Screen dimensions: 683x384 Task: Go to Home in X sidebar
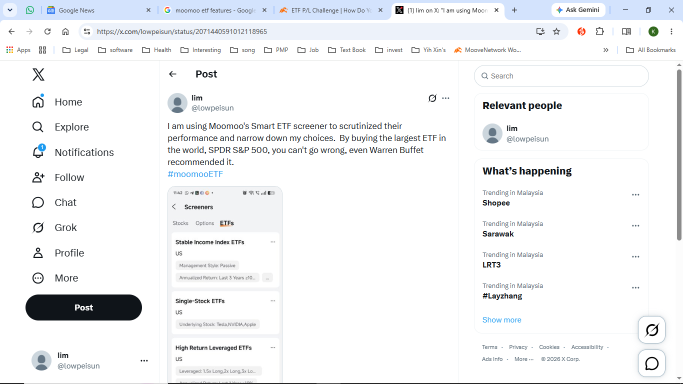pos(57,102)
